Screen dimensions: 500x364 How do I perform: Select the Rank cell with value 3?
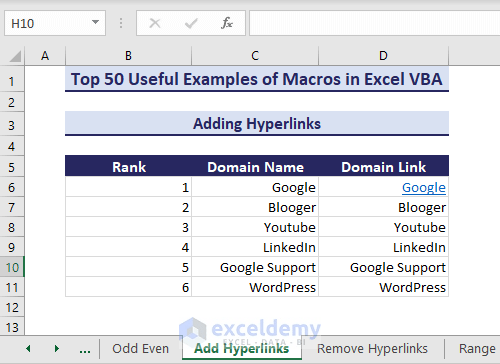click(x=129, y=227)
